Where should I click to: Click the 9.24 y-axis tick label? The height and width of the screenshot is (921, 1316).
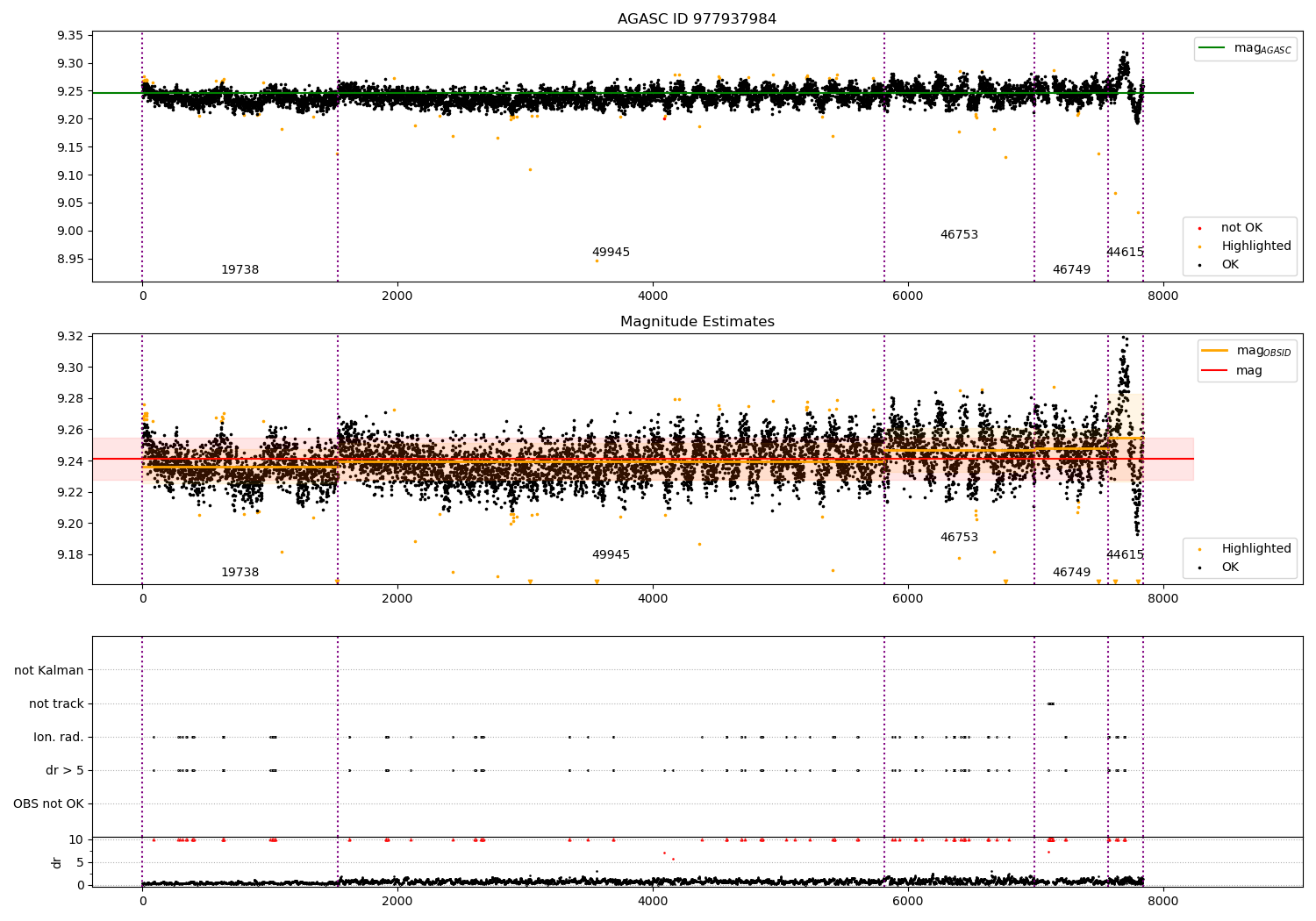tap(70, 461)
